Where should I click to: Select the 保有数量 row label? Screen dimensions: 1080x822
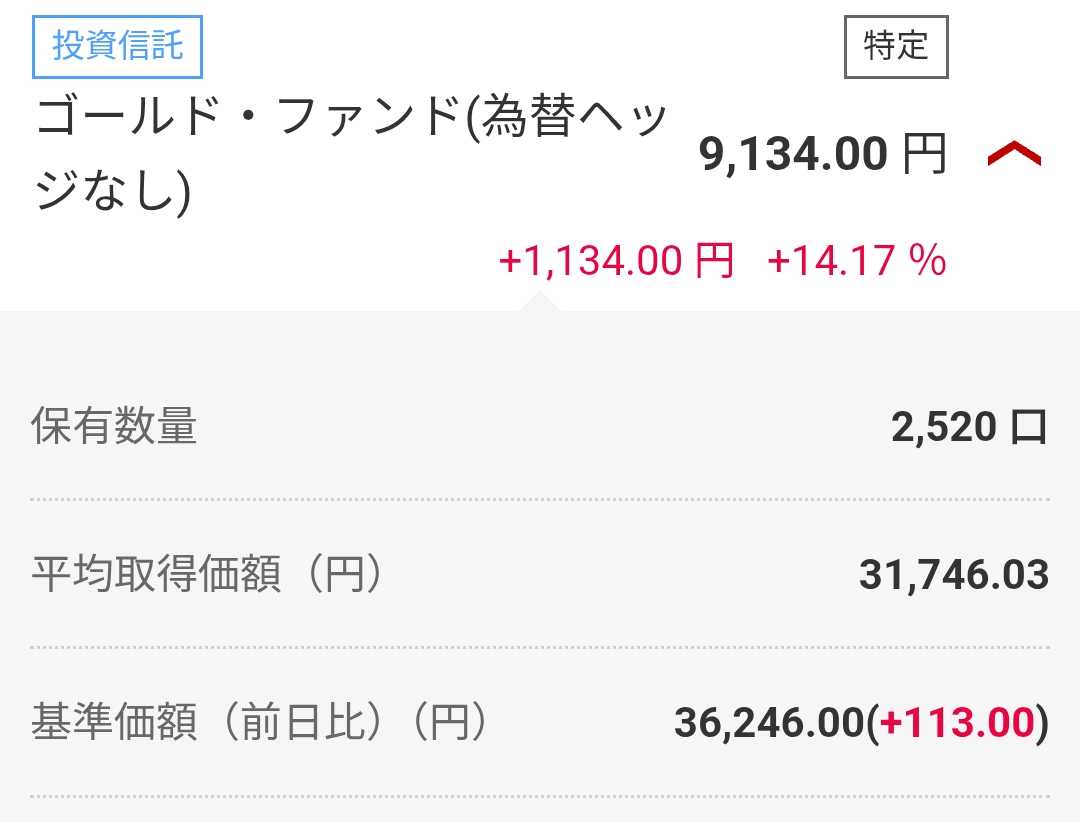point(114,428)
